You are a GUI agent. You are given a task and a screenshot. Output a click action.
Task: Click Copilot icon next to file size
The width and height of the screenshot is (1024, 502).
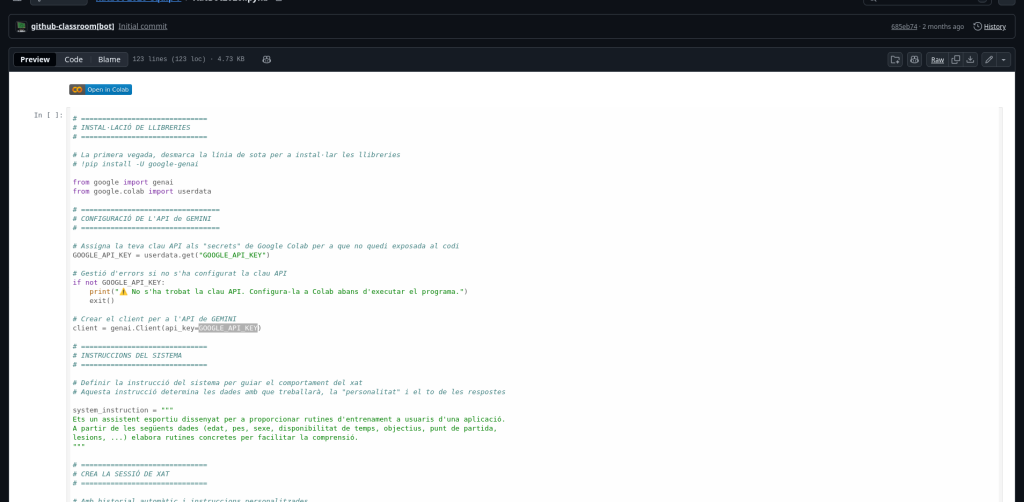[266, 60]
